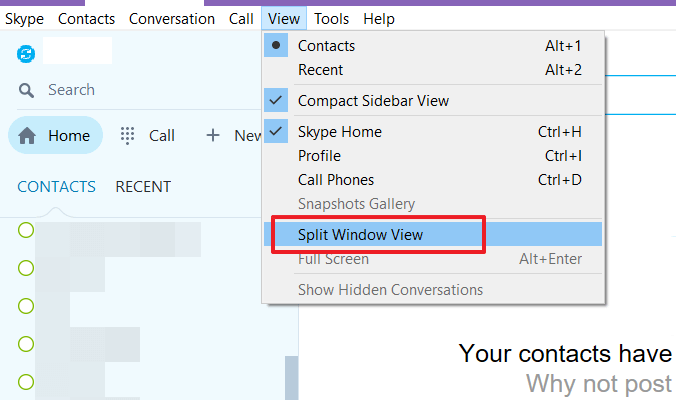Click the contact list scrollbar
The height and width of the screenshot is (400, 676).
291,378
